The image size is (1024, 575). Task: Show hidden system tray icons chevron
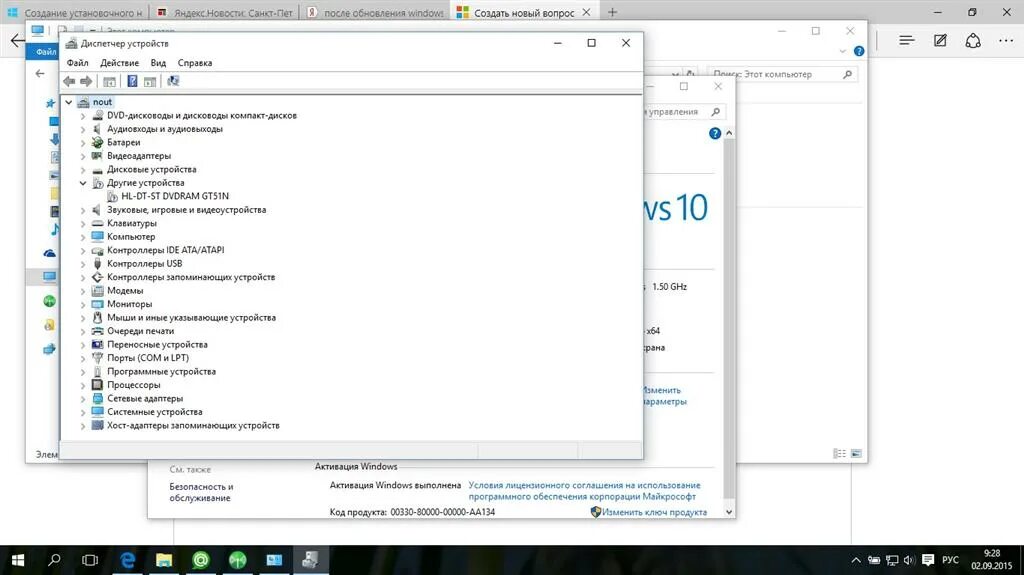(x=856, y=560)
